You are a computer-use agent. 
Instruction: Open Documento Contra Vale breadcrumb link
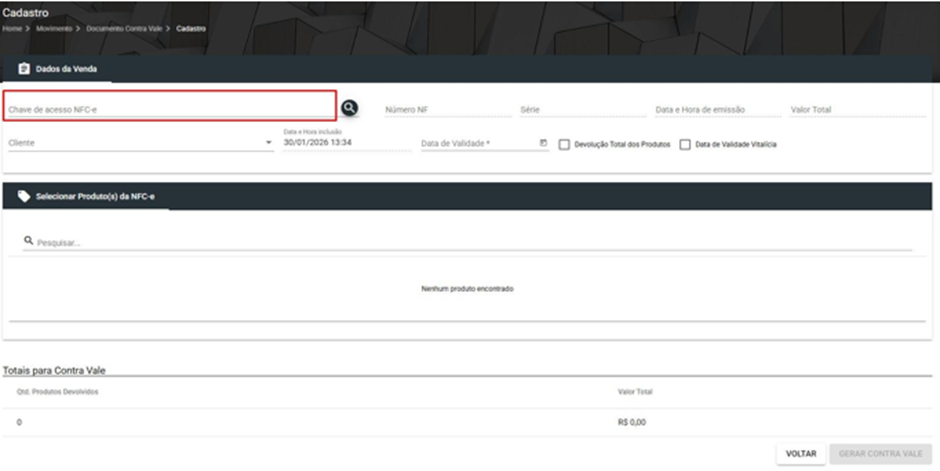(x=124, y=29)
